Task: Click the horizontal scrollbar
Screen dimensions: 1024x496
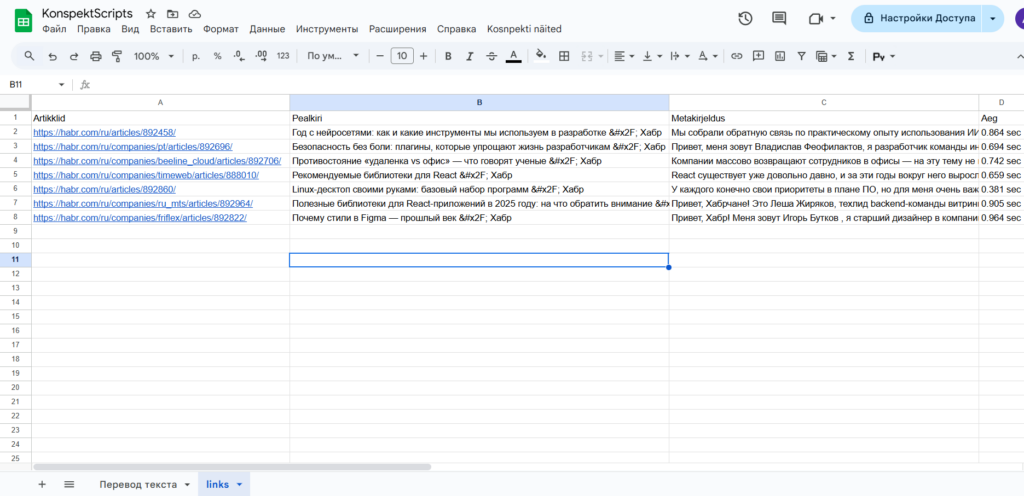Action: 232,467
